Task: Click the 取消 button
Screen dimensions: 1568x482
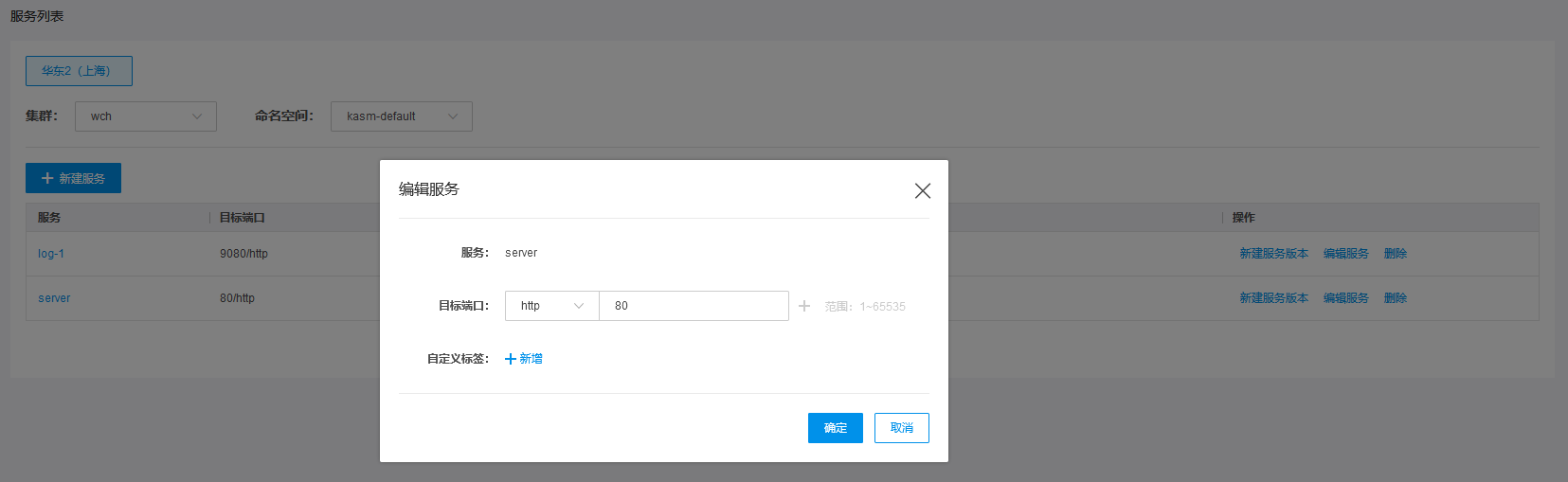Action: tap(902, 428)
